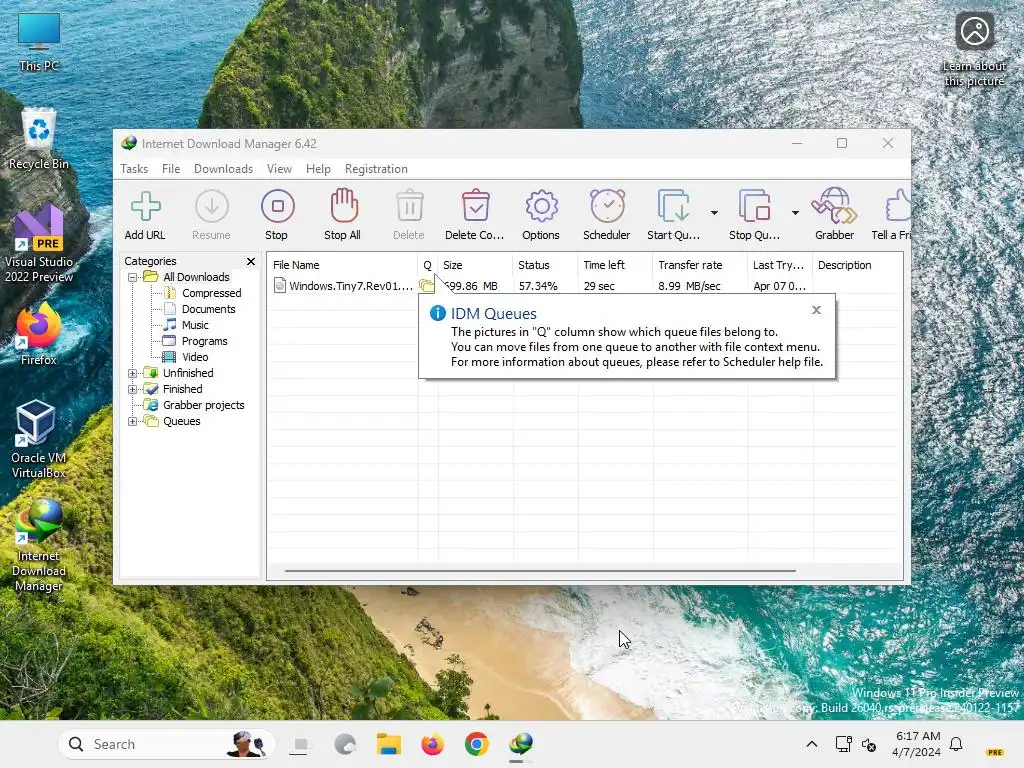Click the Tell a Friend icon
This screenshot has height=768, width=1024.
point(897,205)
